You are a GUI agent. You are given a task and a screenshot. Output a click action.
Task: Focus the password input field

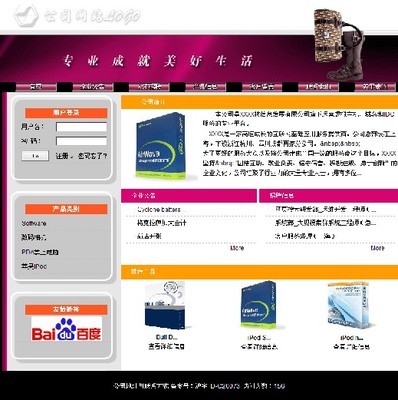pos(81,141)
